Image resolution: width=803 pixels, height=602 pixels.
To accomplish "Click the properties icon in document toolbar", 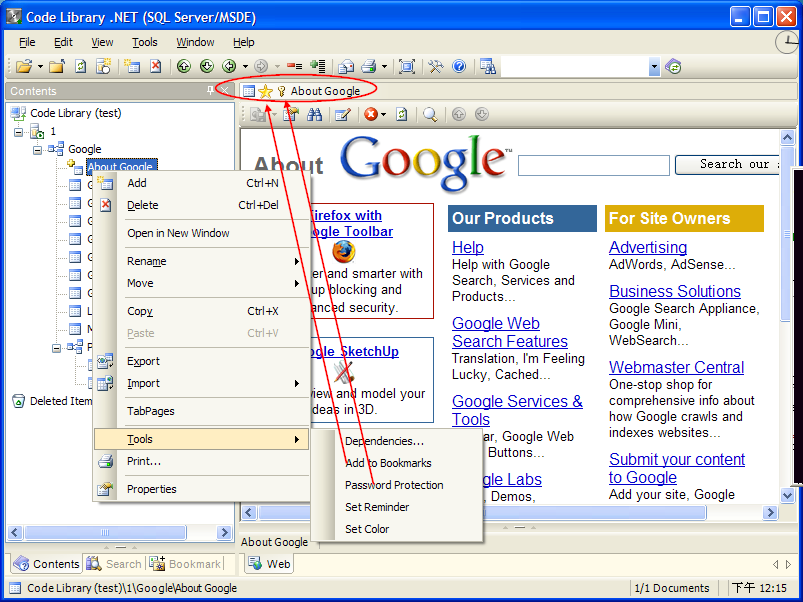I will click(291, 114).
